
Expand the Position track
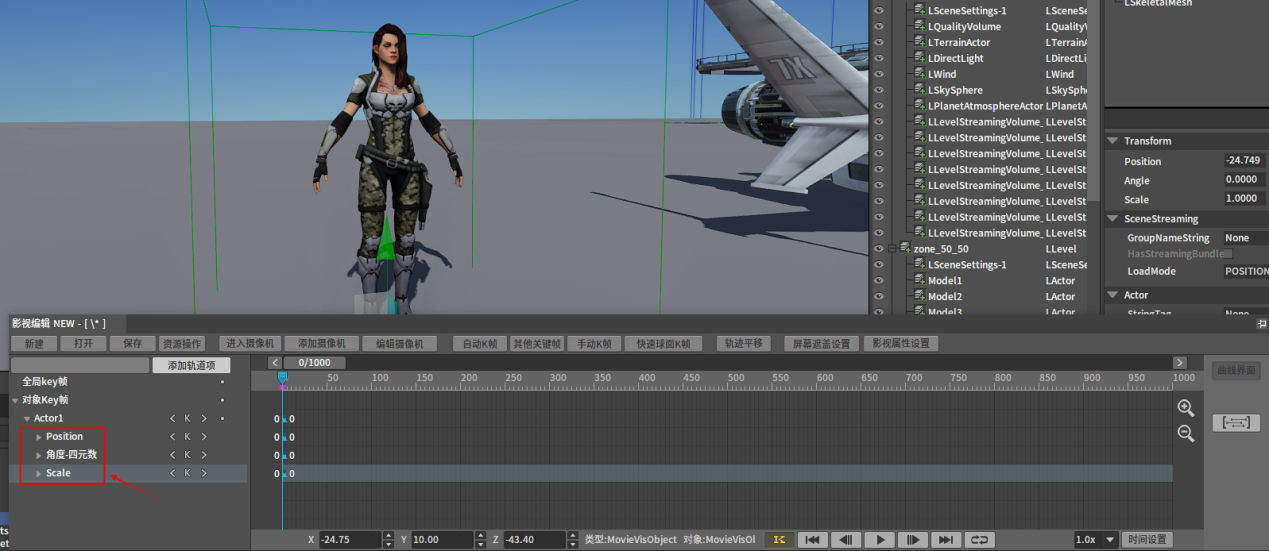(x=39, y=437)
